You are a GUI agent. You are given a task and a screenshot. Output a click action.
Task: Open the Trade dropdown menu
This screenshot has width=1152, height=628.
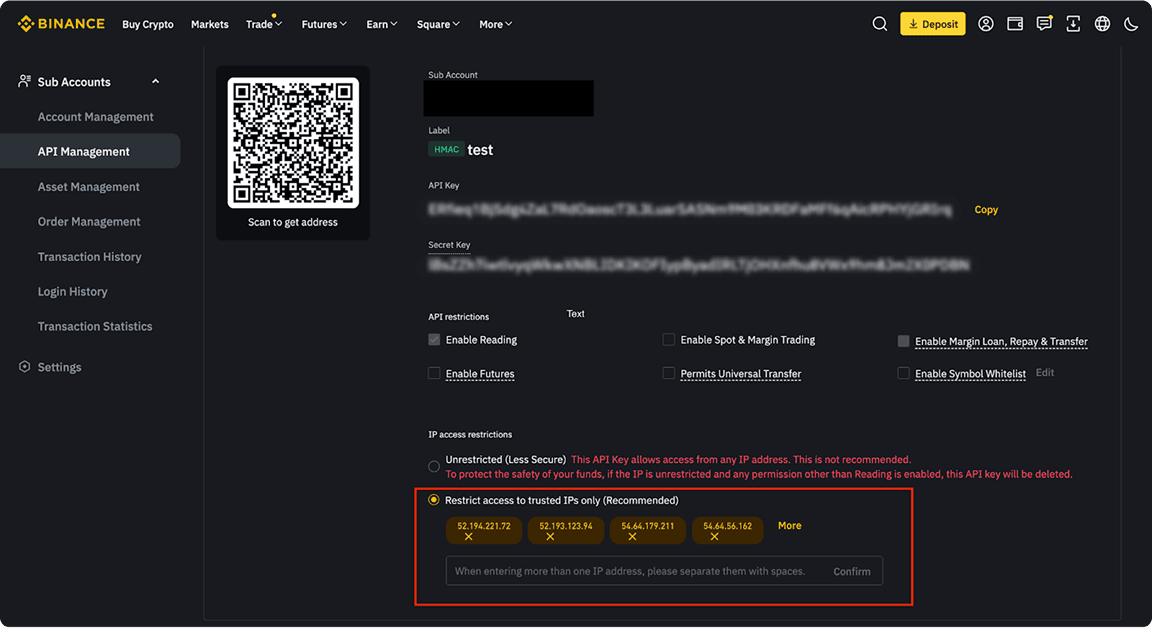(x=262, y=23)
